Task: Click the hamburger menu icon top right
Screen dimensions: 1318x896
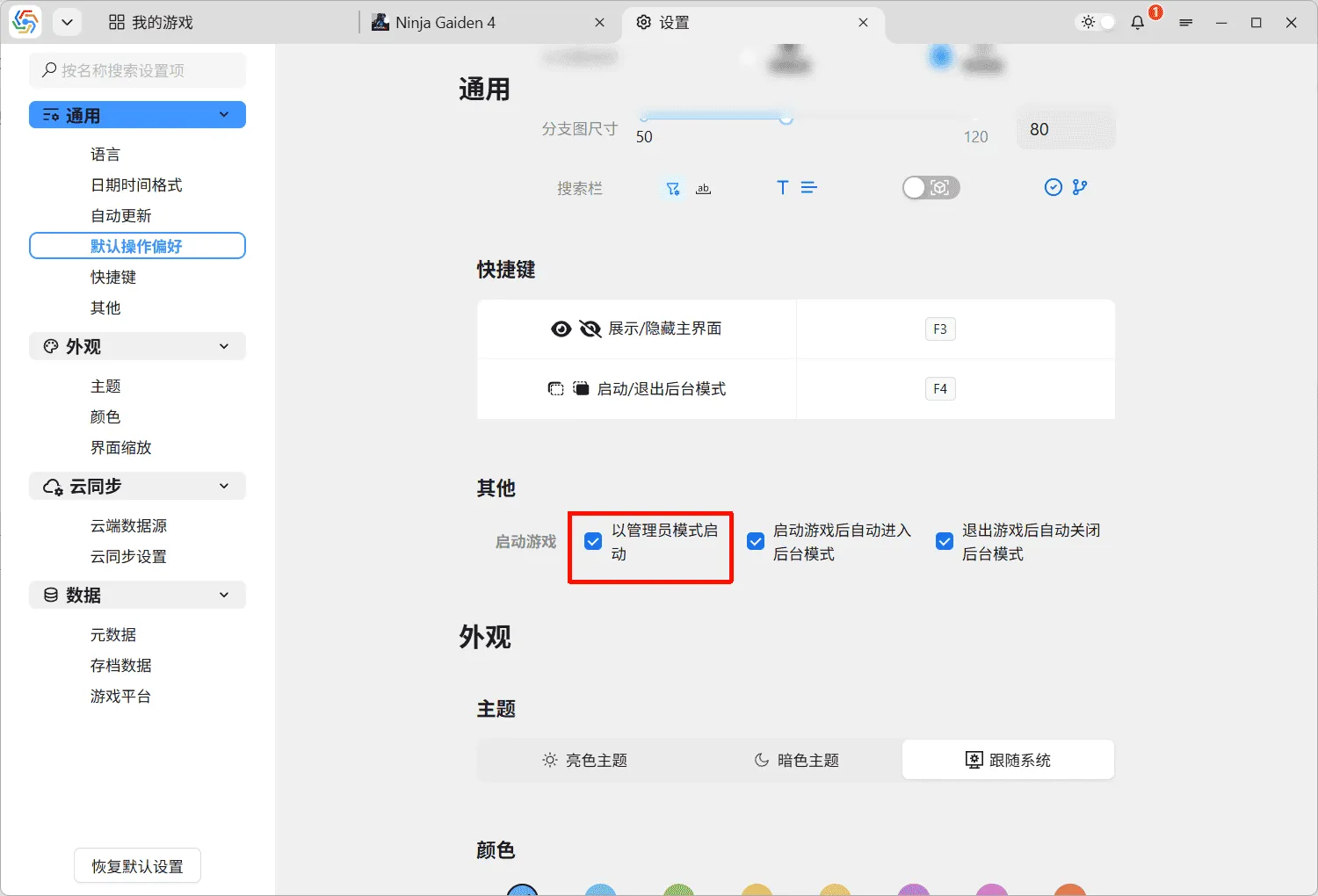Action: (x=1185, y=23)
